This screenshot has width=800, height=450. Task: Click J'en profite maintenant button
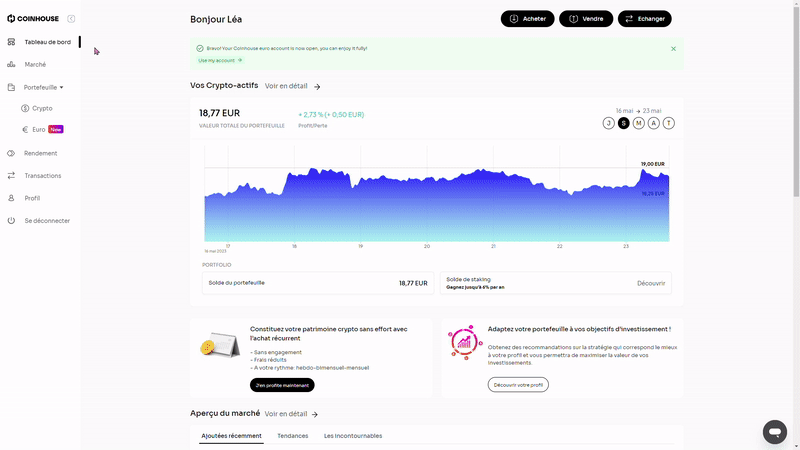[x=282, y=385]
